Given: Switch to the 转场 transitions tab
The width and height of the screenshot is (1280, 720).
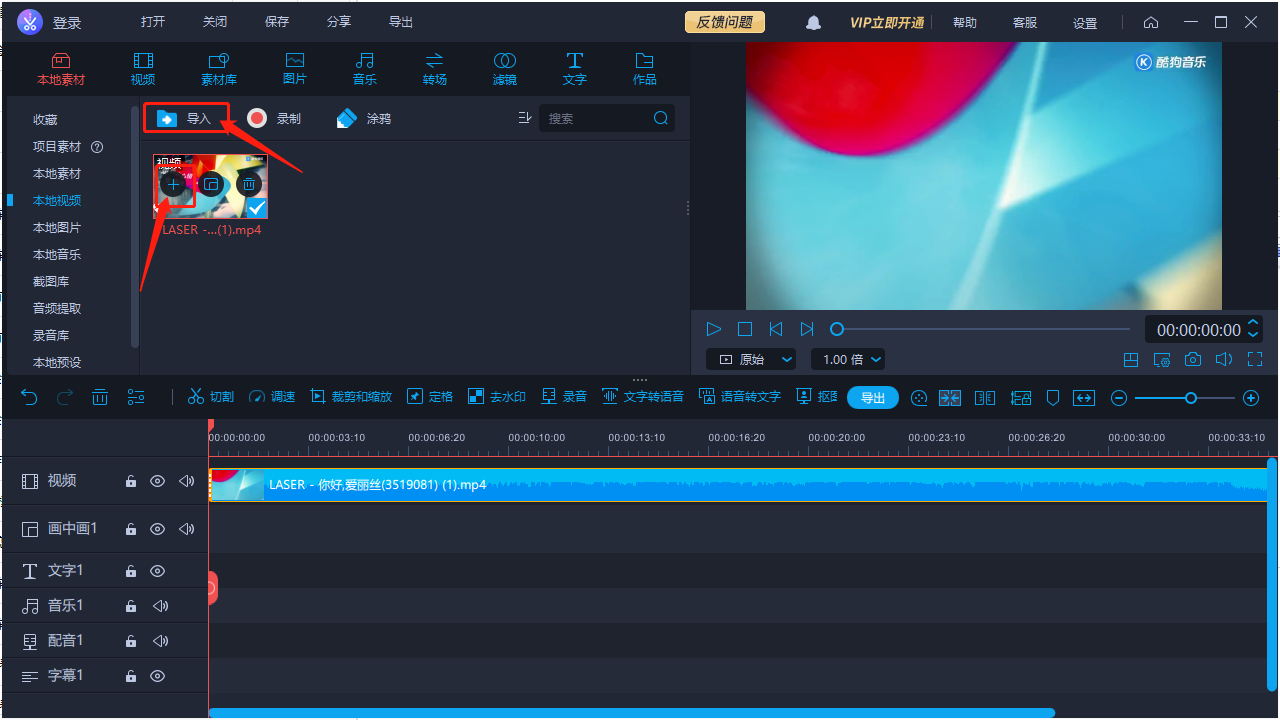Looking at the screenshot, I should [x=434, y=68].
